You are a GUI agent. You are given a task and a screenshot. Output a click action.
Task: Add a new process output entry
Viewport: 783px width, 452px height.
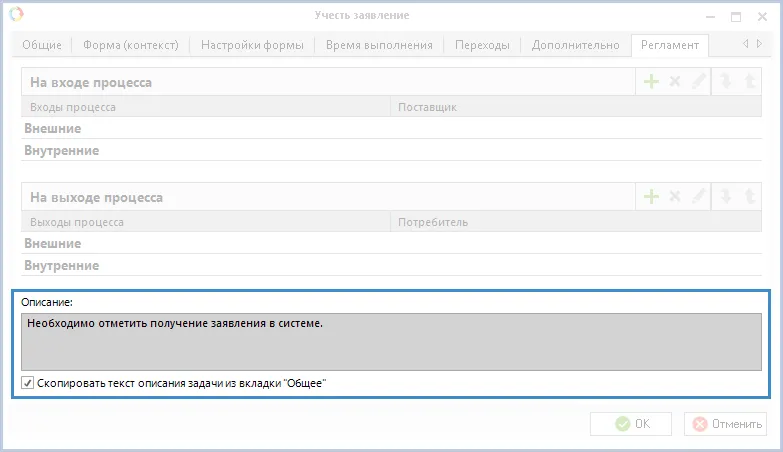[x=651, y=197]
